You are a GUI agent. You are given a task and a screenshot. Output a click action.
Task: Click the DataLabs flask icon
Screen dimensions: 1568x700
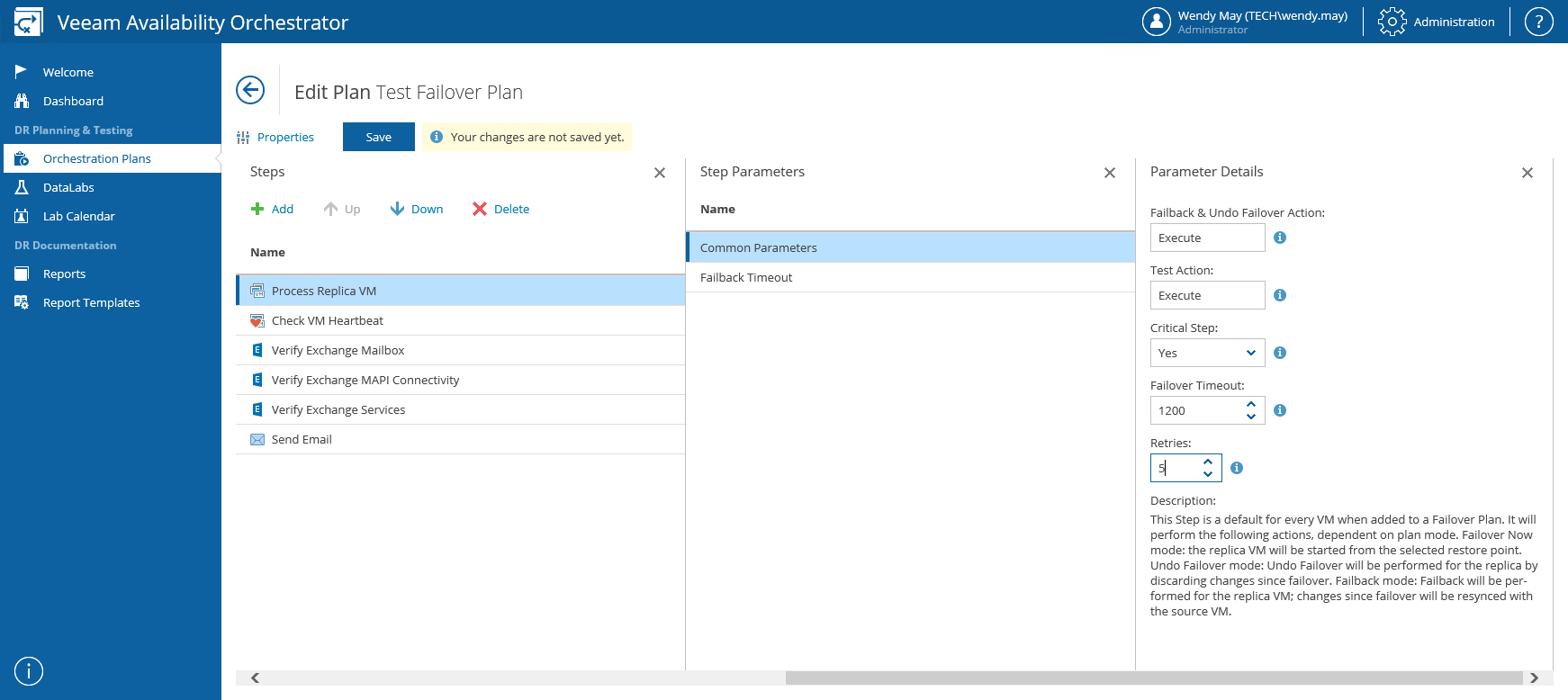coord(22,187)
